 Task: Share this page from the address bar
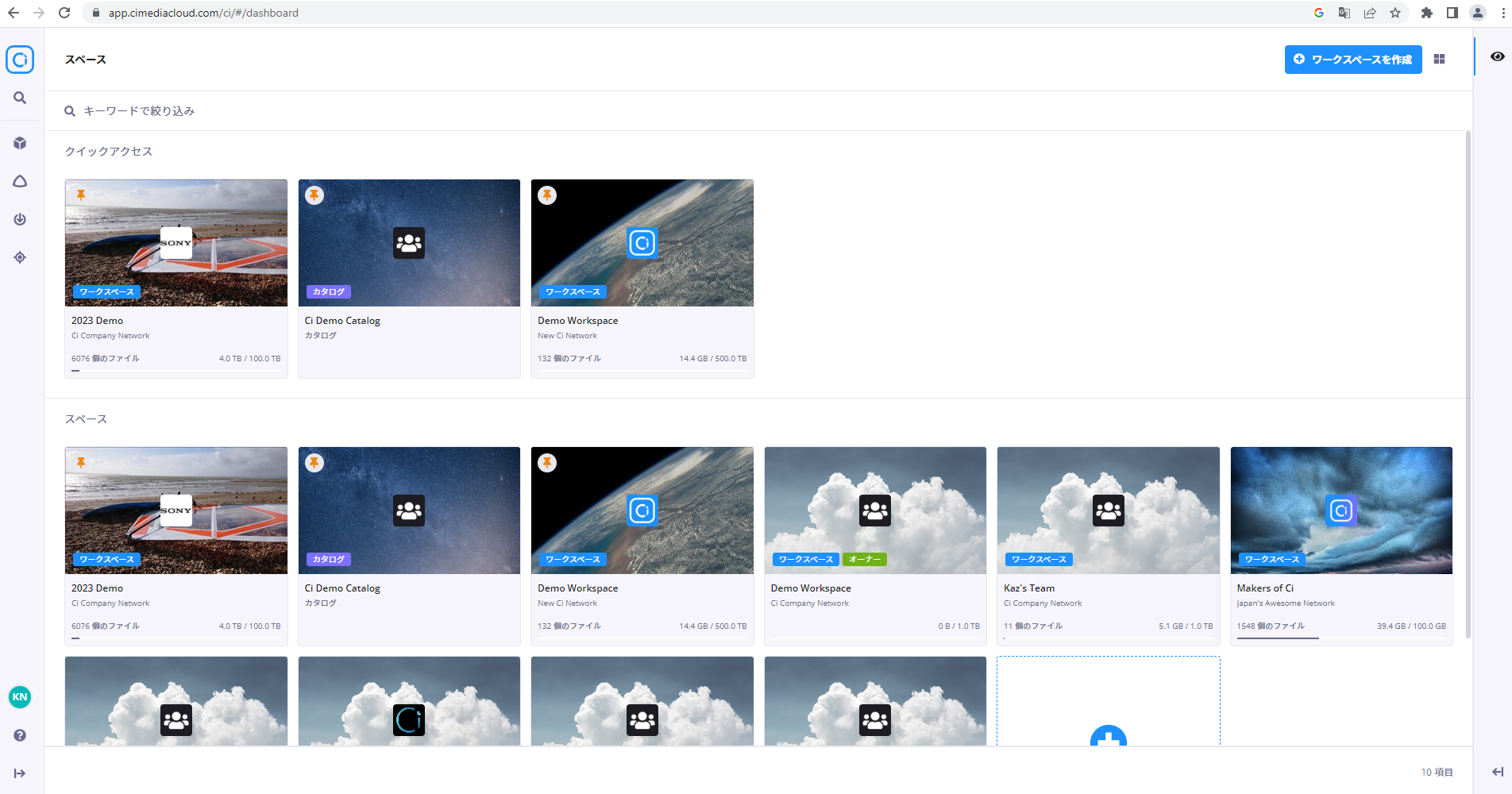[x=1370, y=13]
